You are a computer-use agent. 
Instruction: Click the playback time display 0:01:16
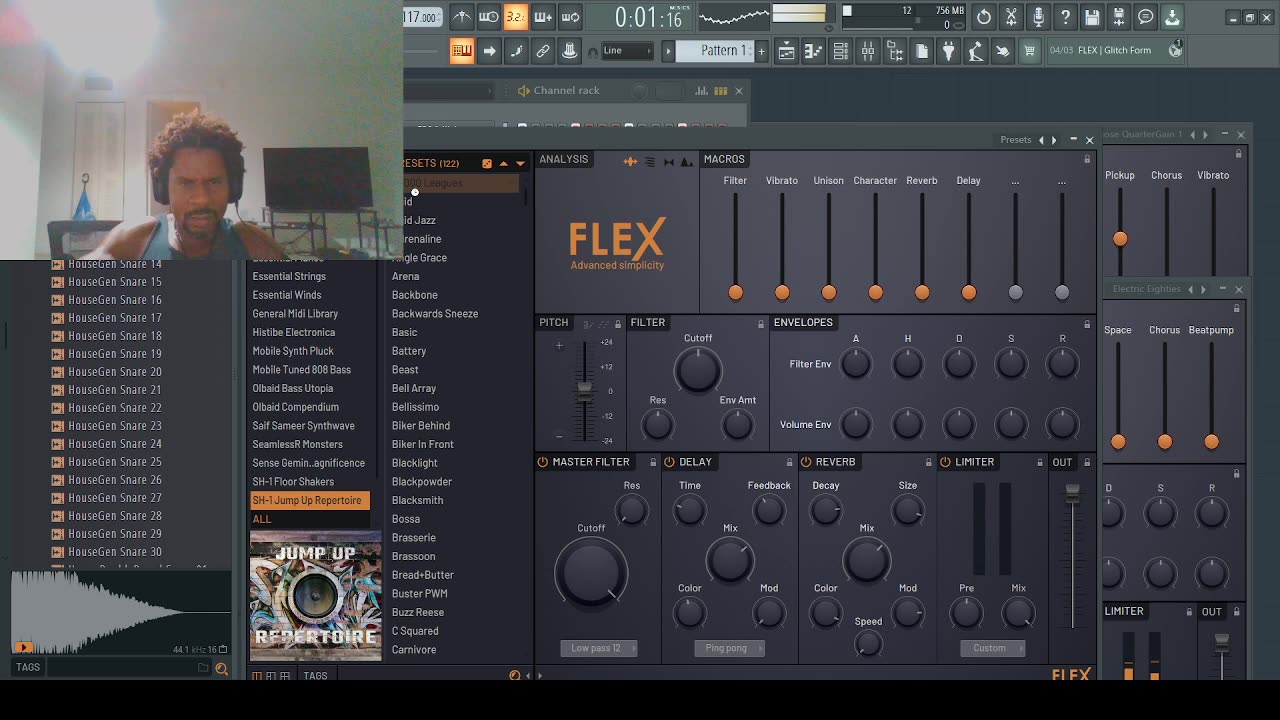(x=648, y=17)
